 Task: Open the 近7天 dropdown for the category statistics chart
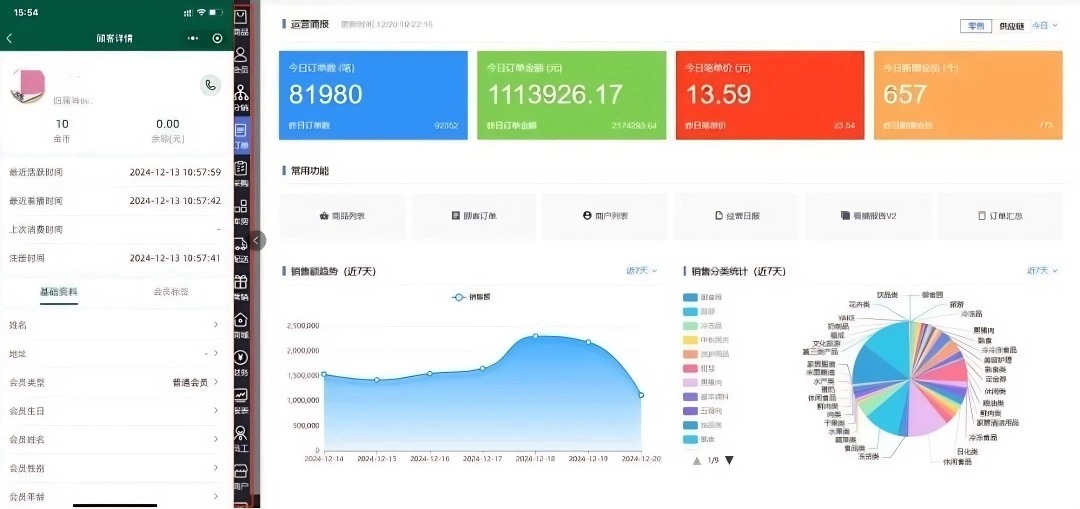pos(1041,271)
